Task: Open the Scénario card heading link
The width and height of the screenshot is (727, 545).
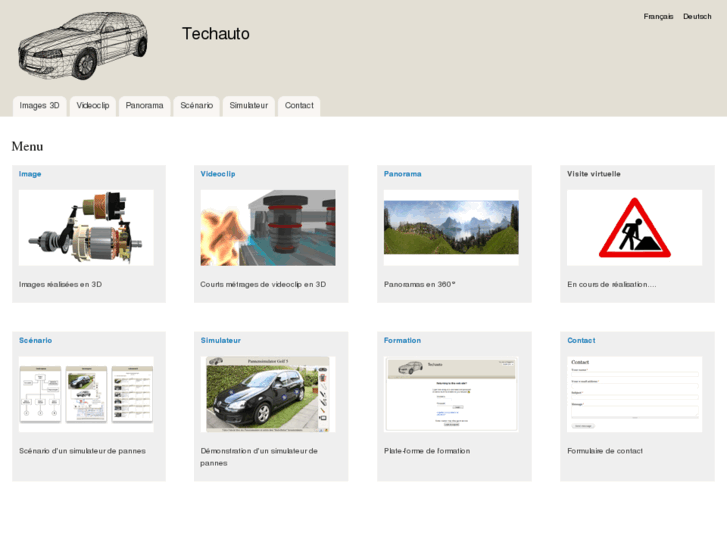Action: pos(35,340)
